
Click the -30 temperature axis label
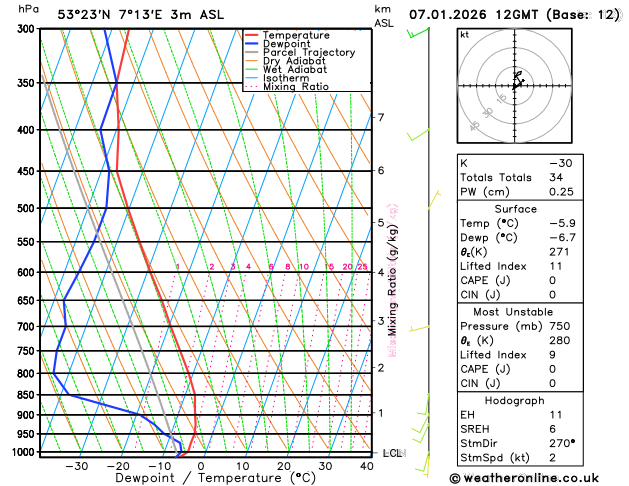click(76, 466)
